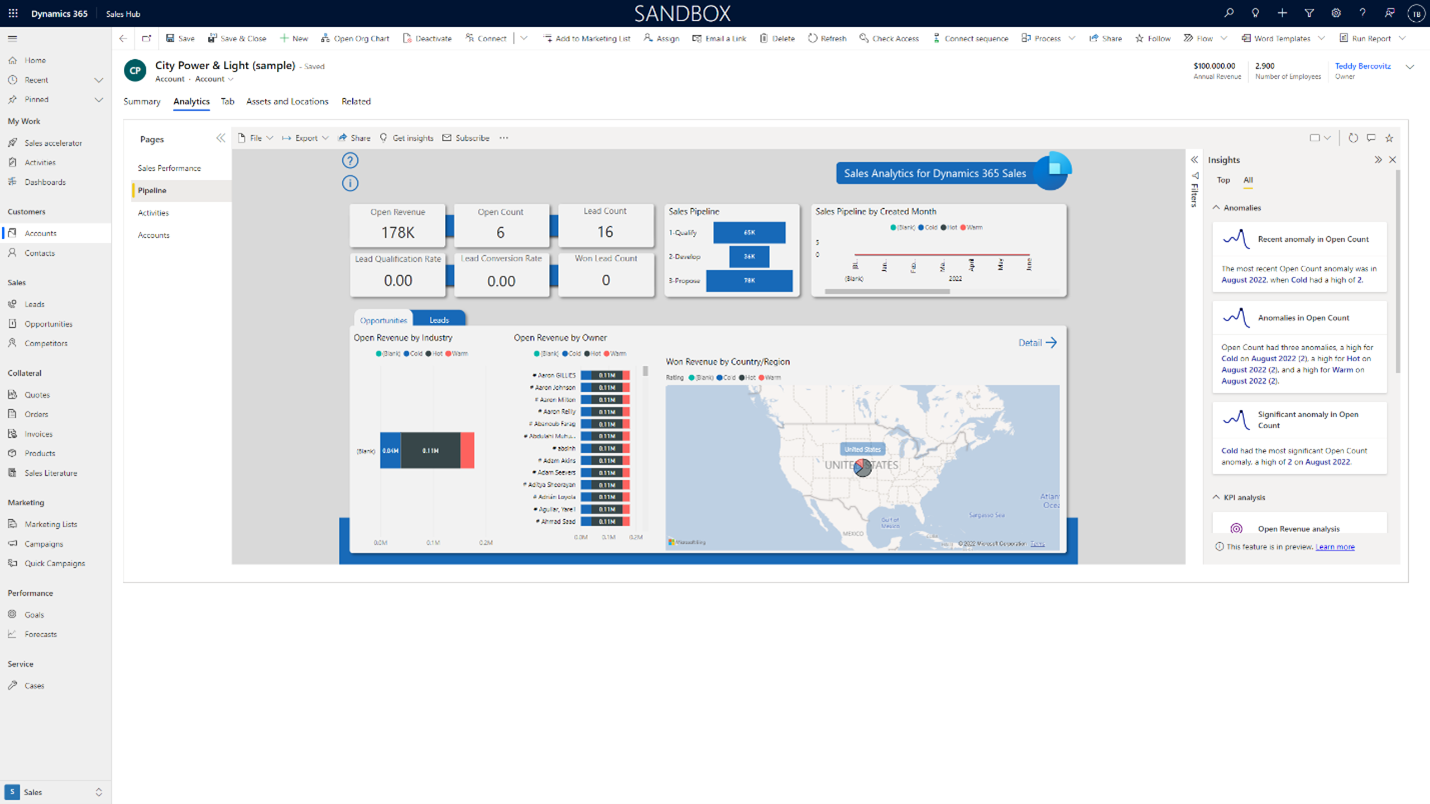Expand the Pinned section in sidebar
This screenshot has width=1430, height=804.
click(98, 100)
